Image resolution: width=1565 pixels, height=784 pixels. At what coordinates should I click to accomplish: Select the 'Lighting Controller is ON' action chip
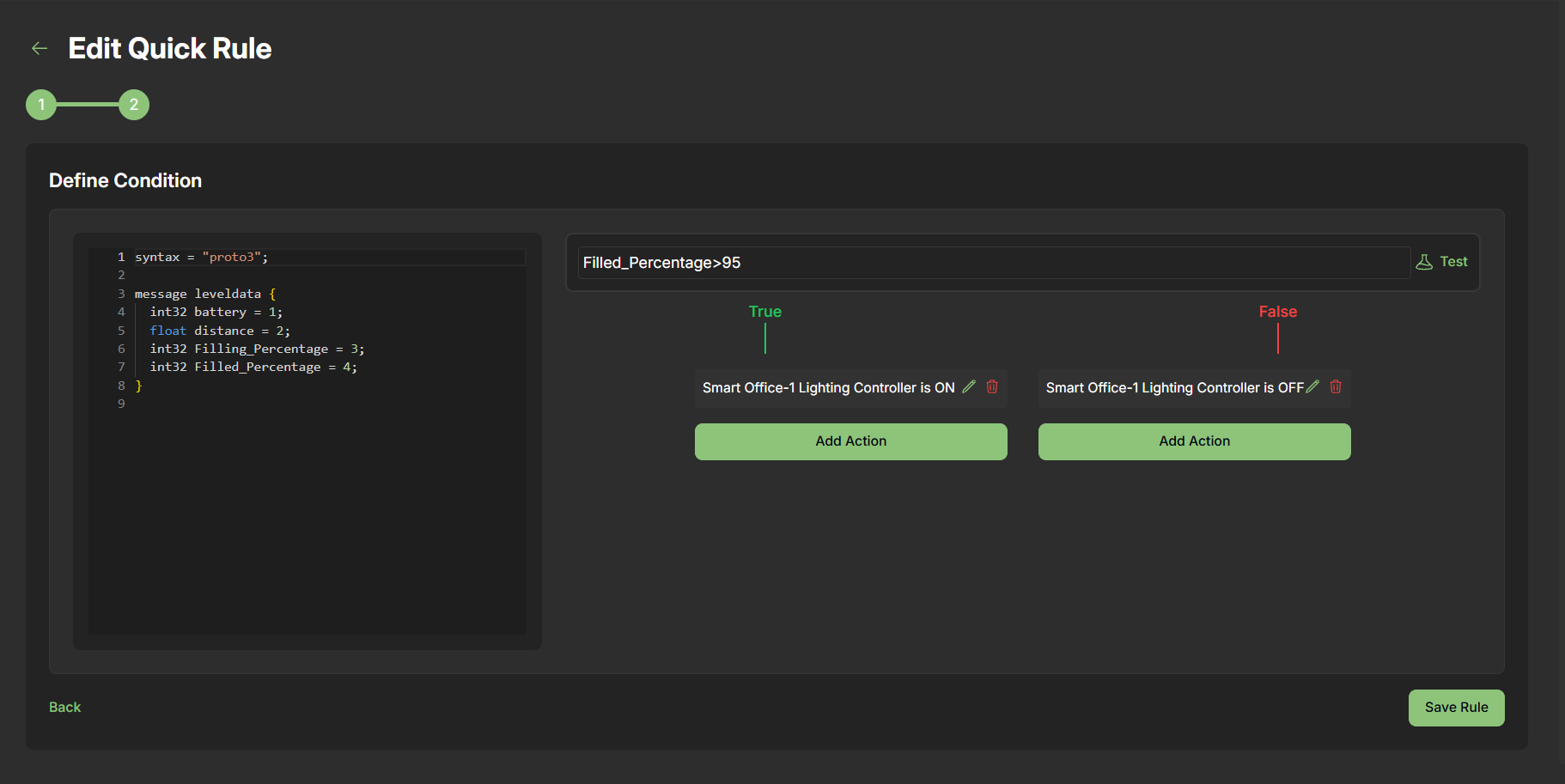point(827,387)
